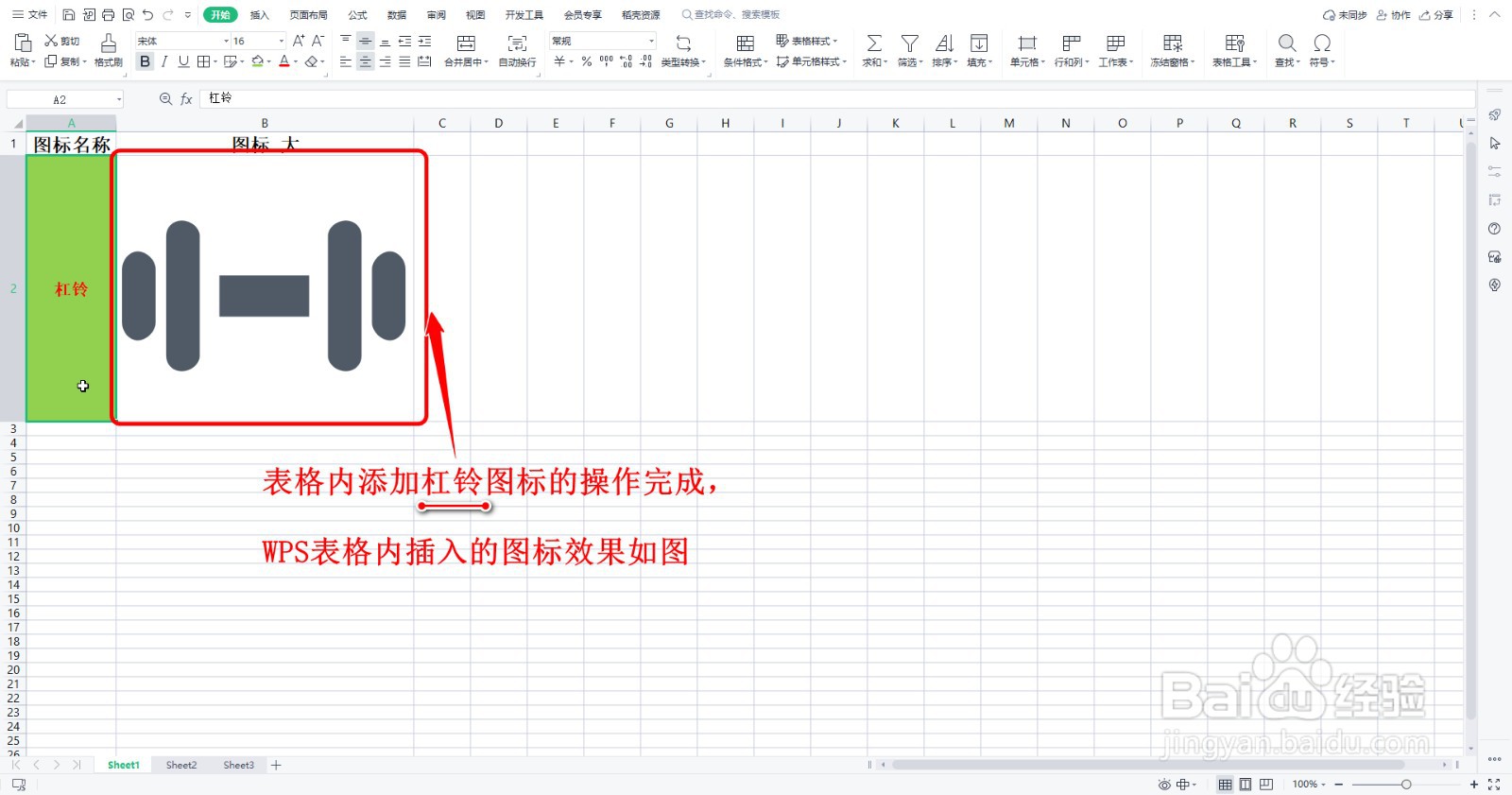Click the zoom slider handle
This screenshot has height=795, width=1512.
click(1406, 785)
